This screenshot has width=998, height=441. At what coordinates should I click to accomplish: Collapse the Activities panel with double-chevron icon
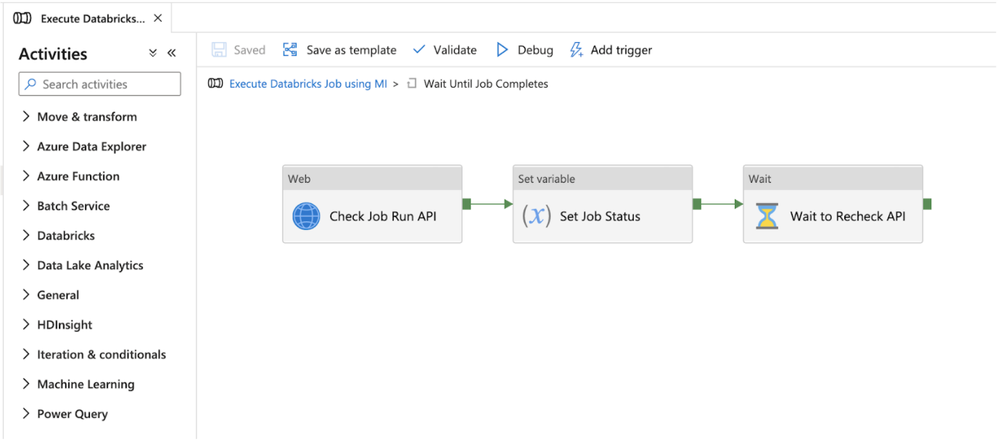click(171, 54)
